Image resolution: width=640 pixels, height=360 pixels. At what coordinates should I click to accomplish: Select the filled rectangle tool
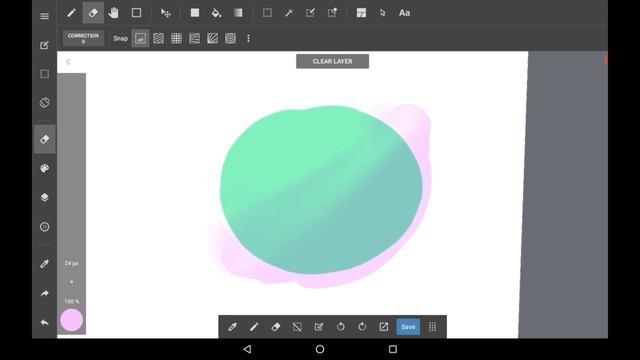coord(195,13)
